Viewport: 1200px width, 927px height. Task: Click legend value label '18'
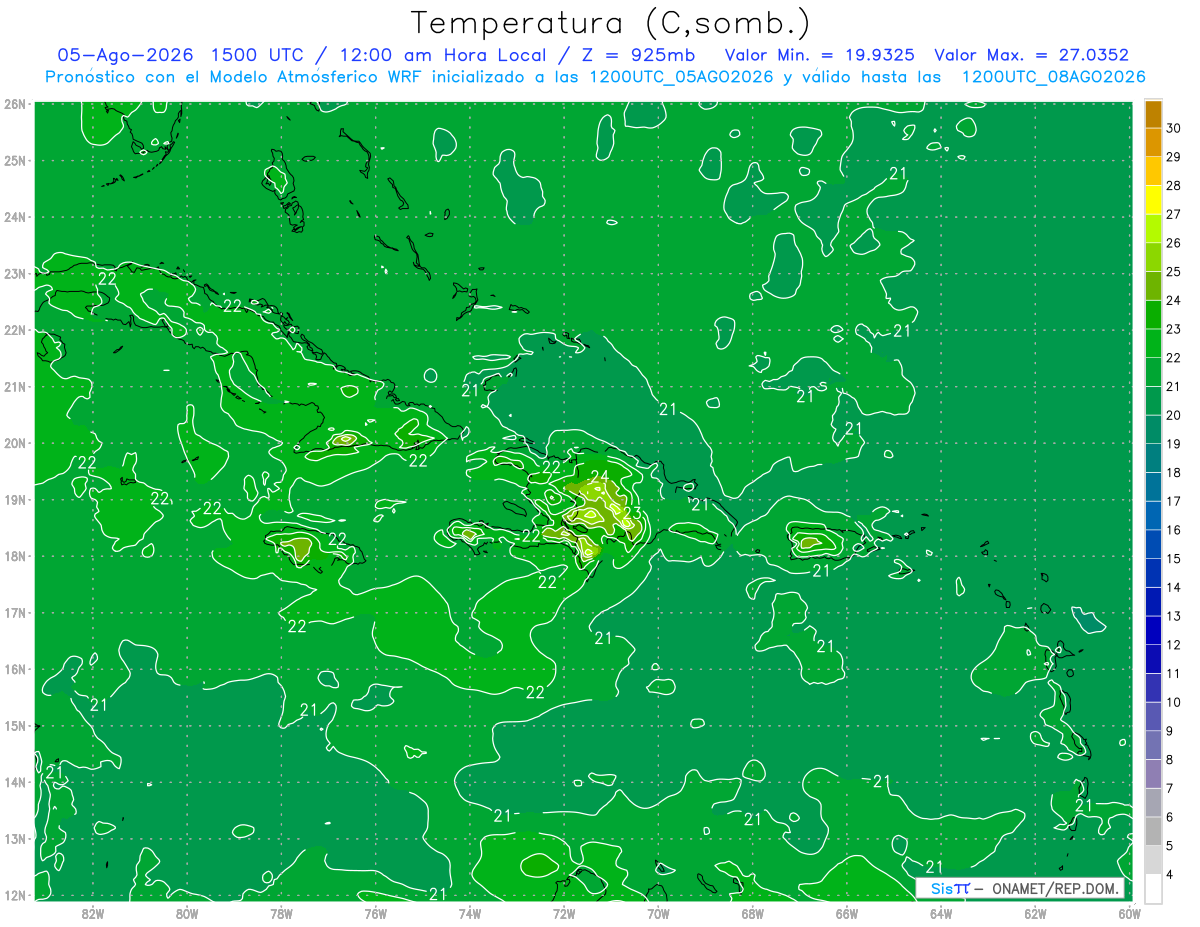pyautogui.click(x=1173, y=472)
